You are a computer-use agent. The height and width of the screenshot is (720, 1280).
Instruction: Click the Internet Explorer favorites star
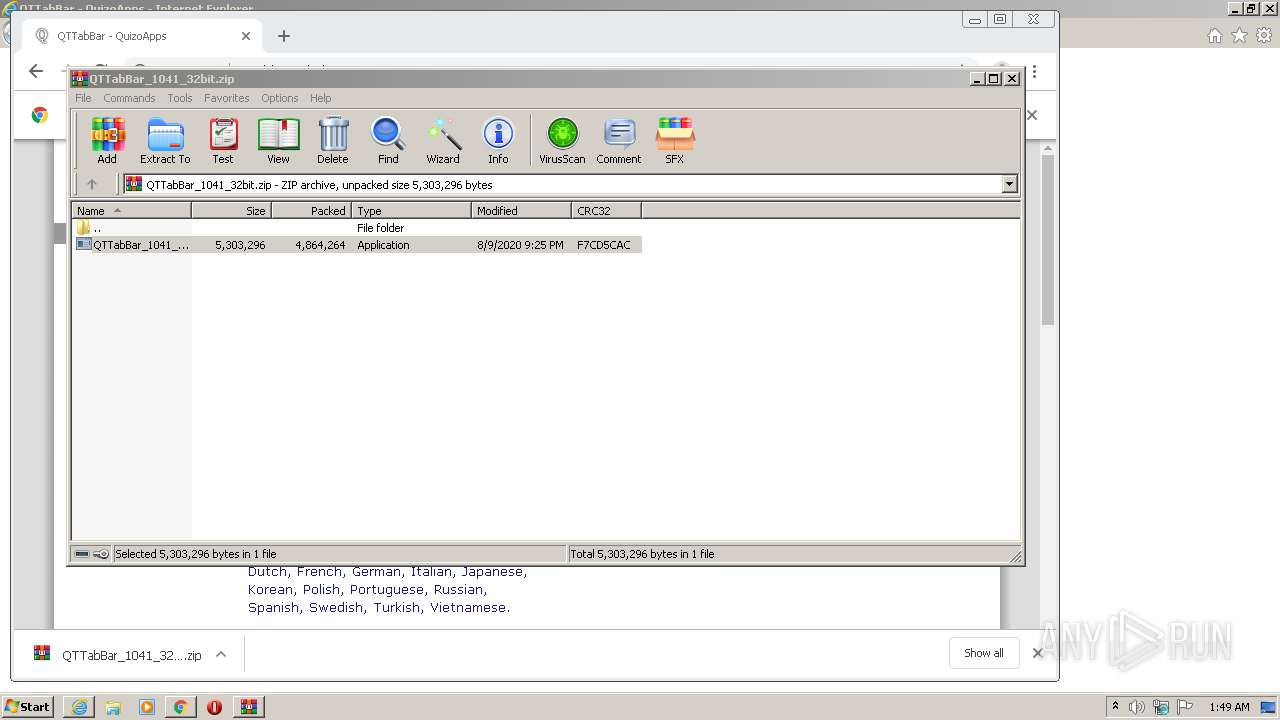1239,36
